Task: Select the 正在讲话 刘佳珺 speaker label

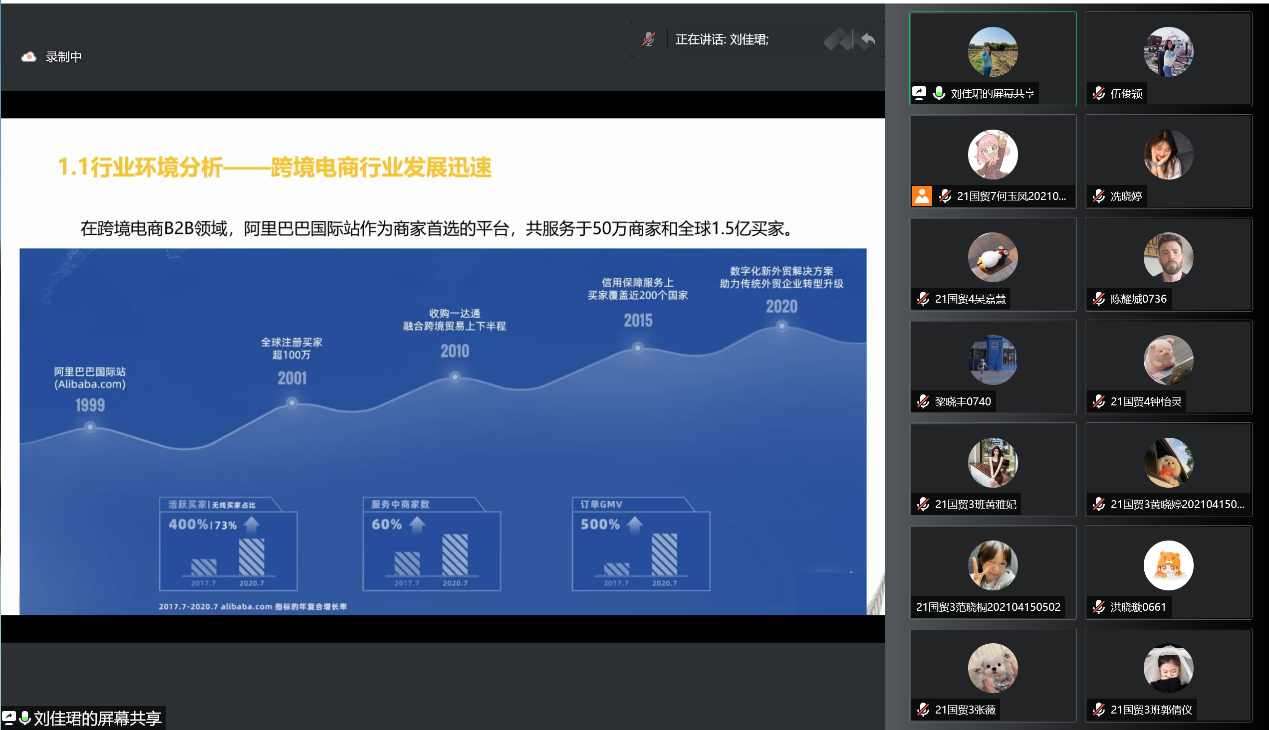Action: click(x=722, y=40)
